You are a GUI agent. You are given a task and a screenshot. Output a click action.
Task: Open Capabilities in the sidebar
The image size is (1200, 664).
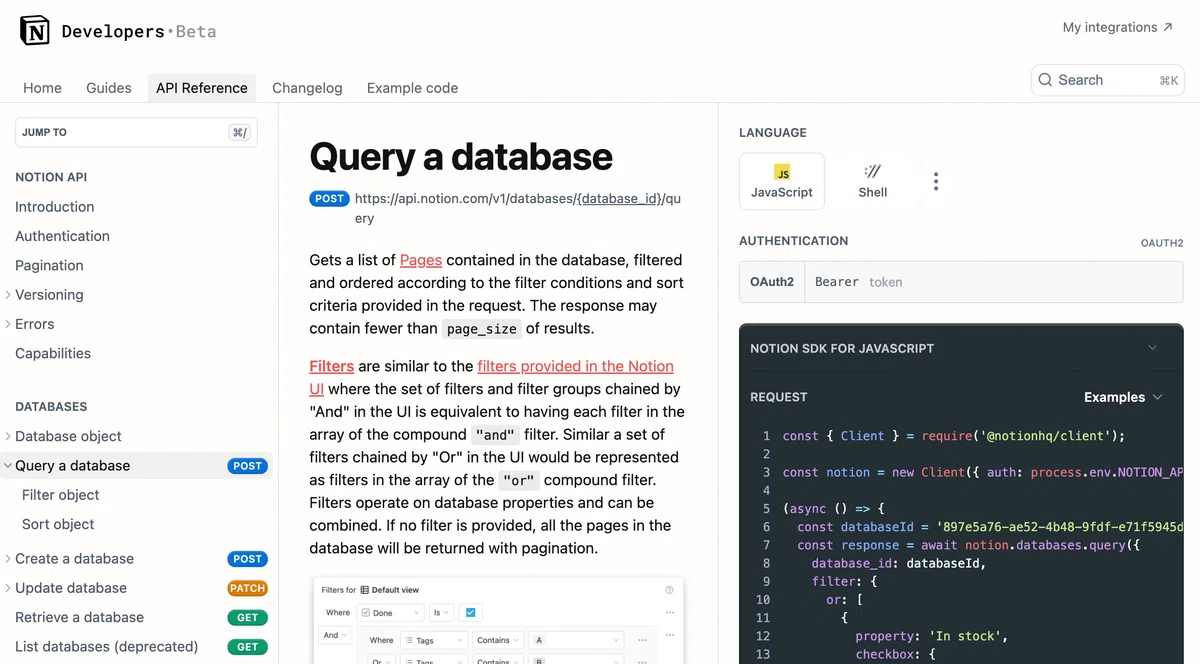click(x=53, y=353)
